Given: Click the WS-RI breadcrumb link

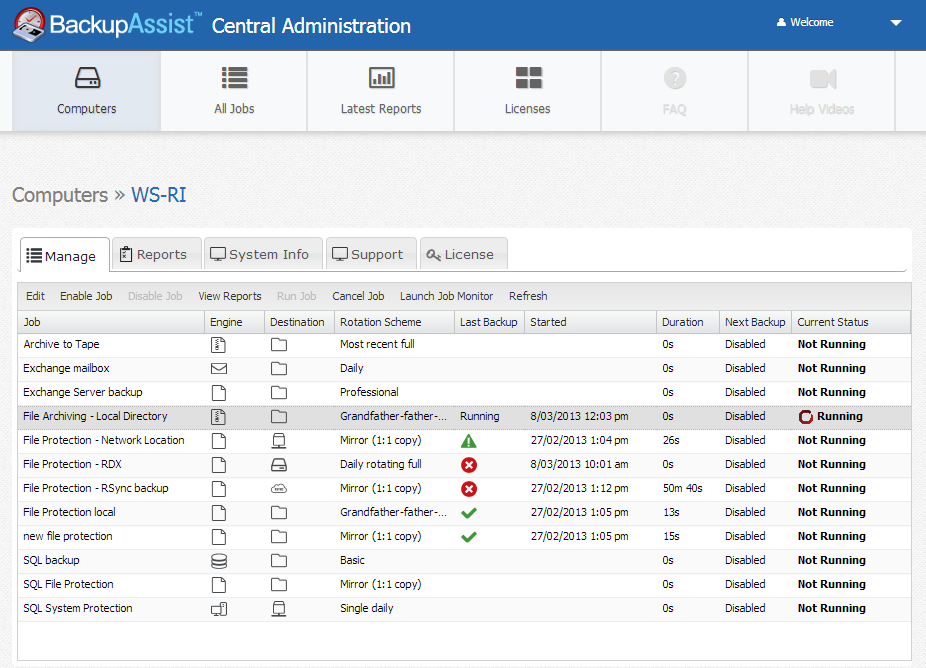Looking at the screenshot, I should pos(158,195).
